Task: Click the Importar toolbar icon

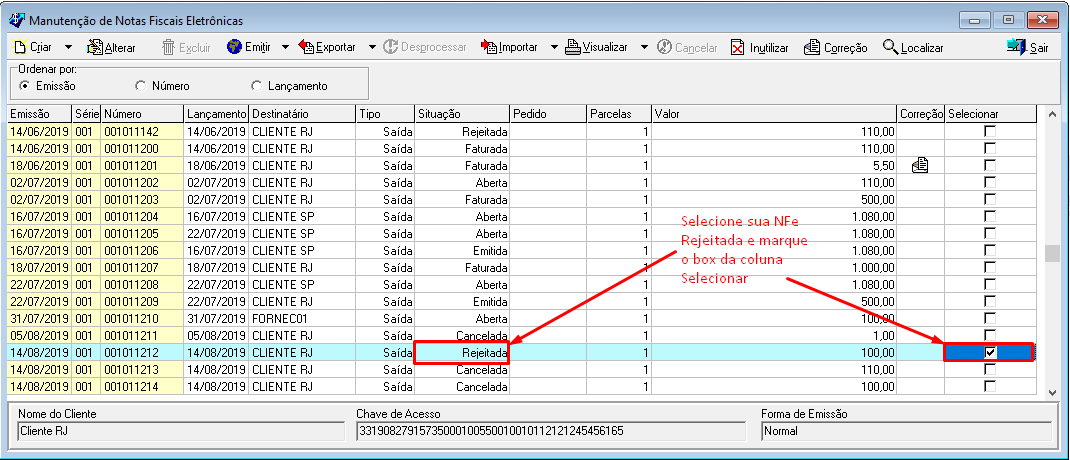Action: click(489, 47)
